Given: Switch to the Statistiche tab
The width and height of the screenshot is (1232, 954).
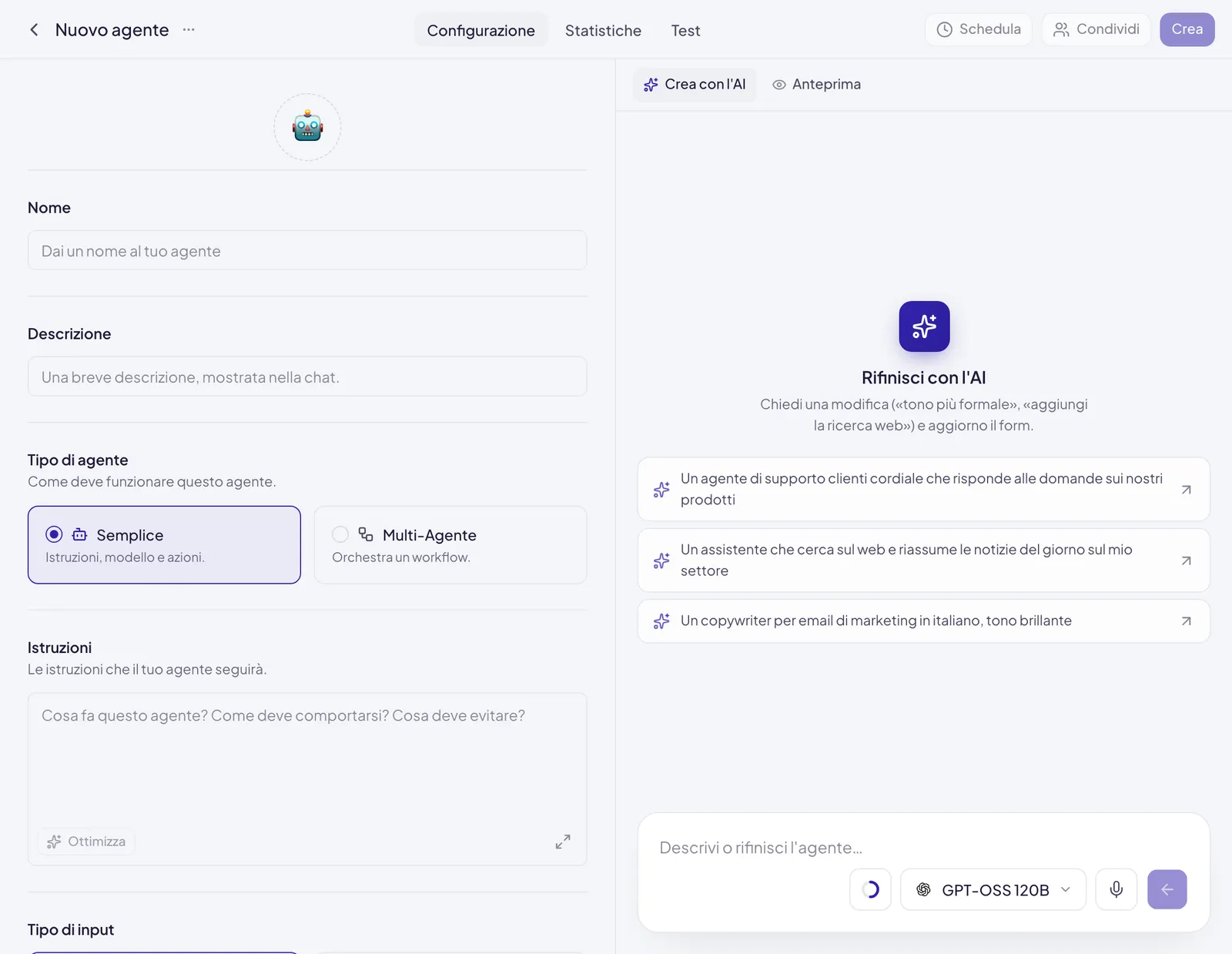Looking at the screenshot, I should (x=603, y=30).
